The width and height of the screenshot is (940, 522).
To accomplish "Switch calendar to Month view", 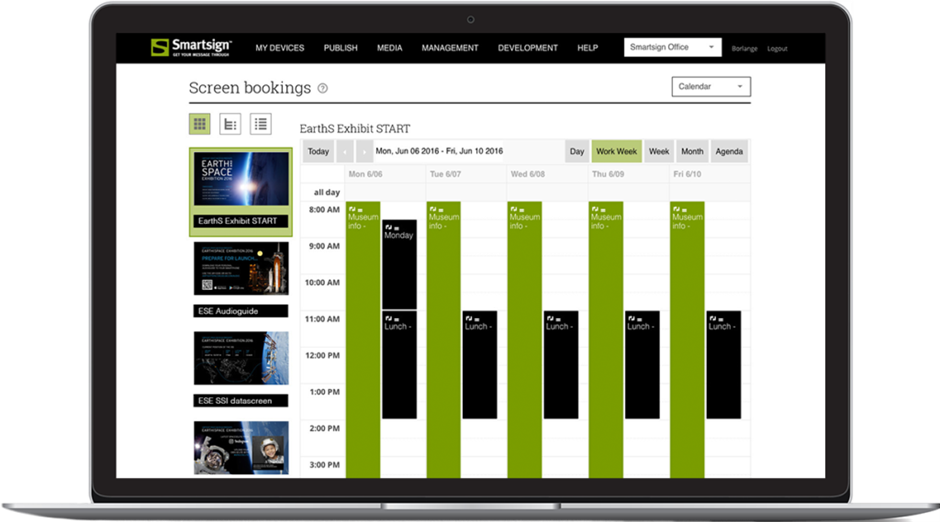I will [x=692, y=152].
